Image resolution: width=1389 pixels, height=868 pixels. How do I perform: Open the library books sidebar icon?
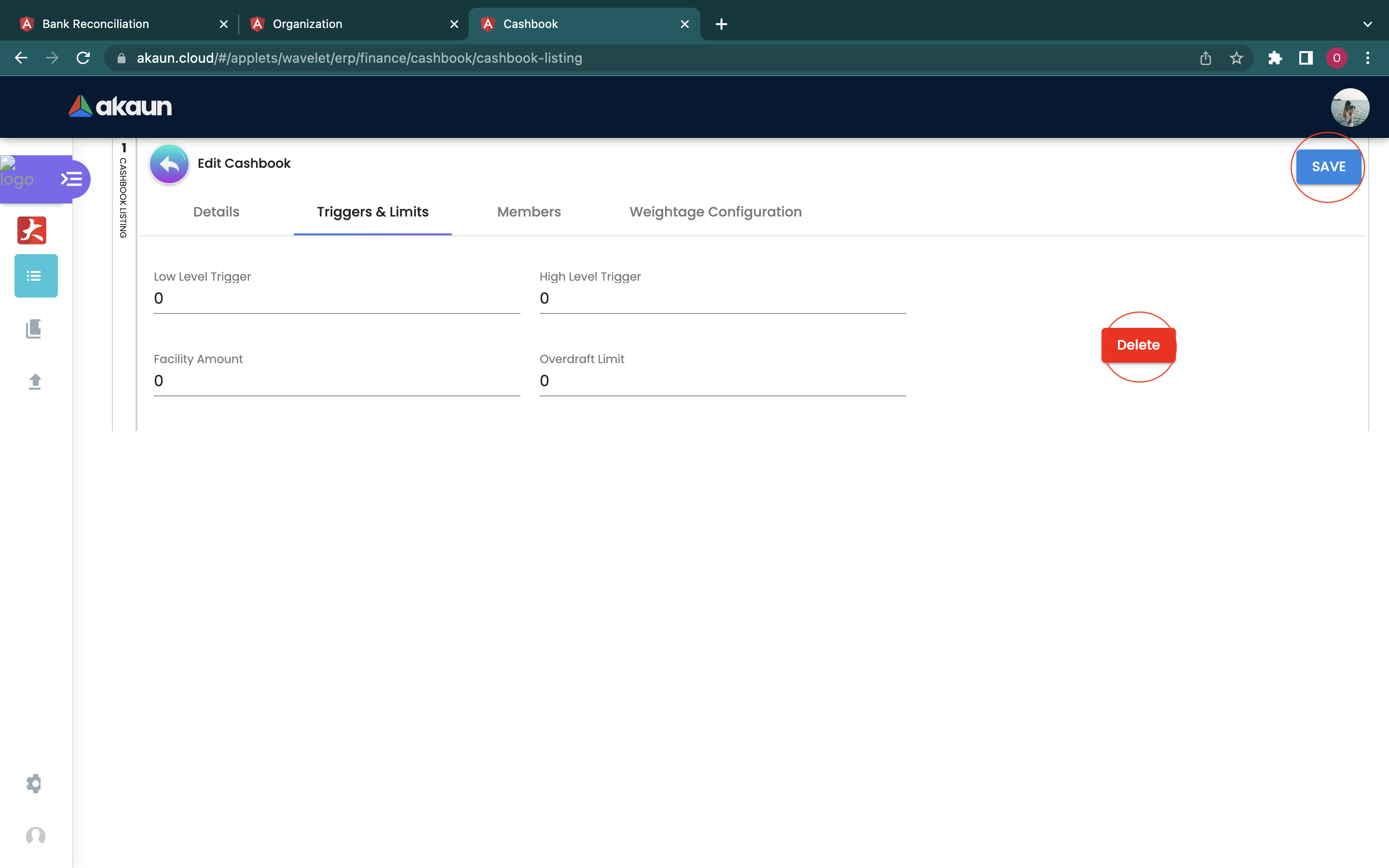click(34, 329)
